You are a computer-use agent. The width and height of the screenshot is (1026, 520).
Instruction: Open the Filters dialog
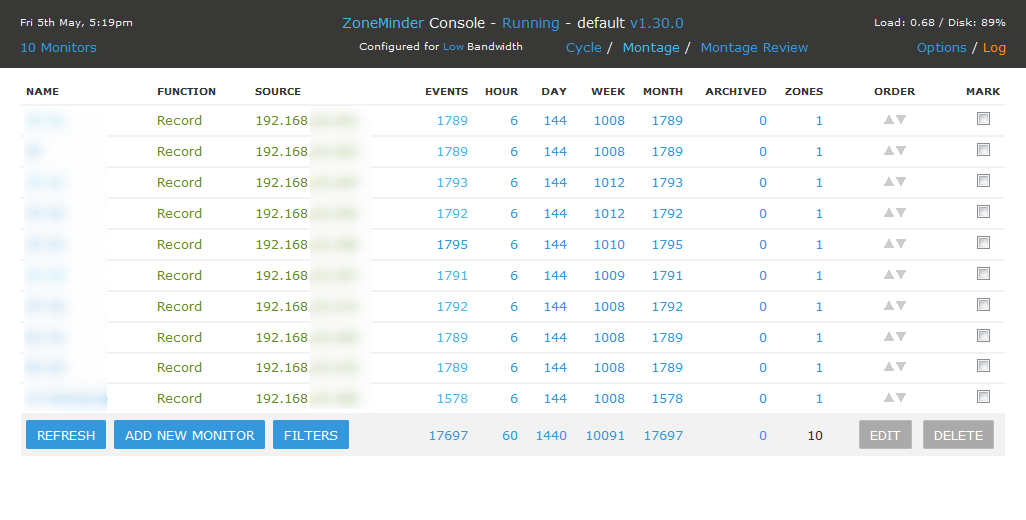coord(311,435)
